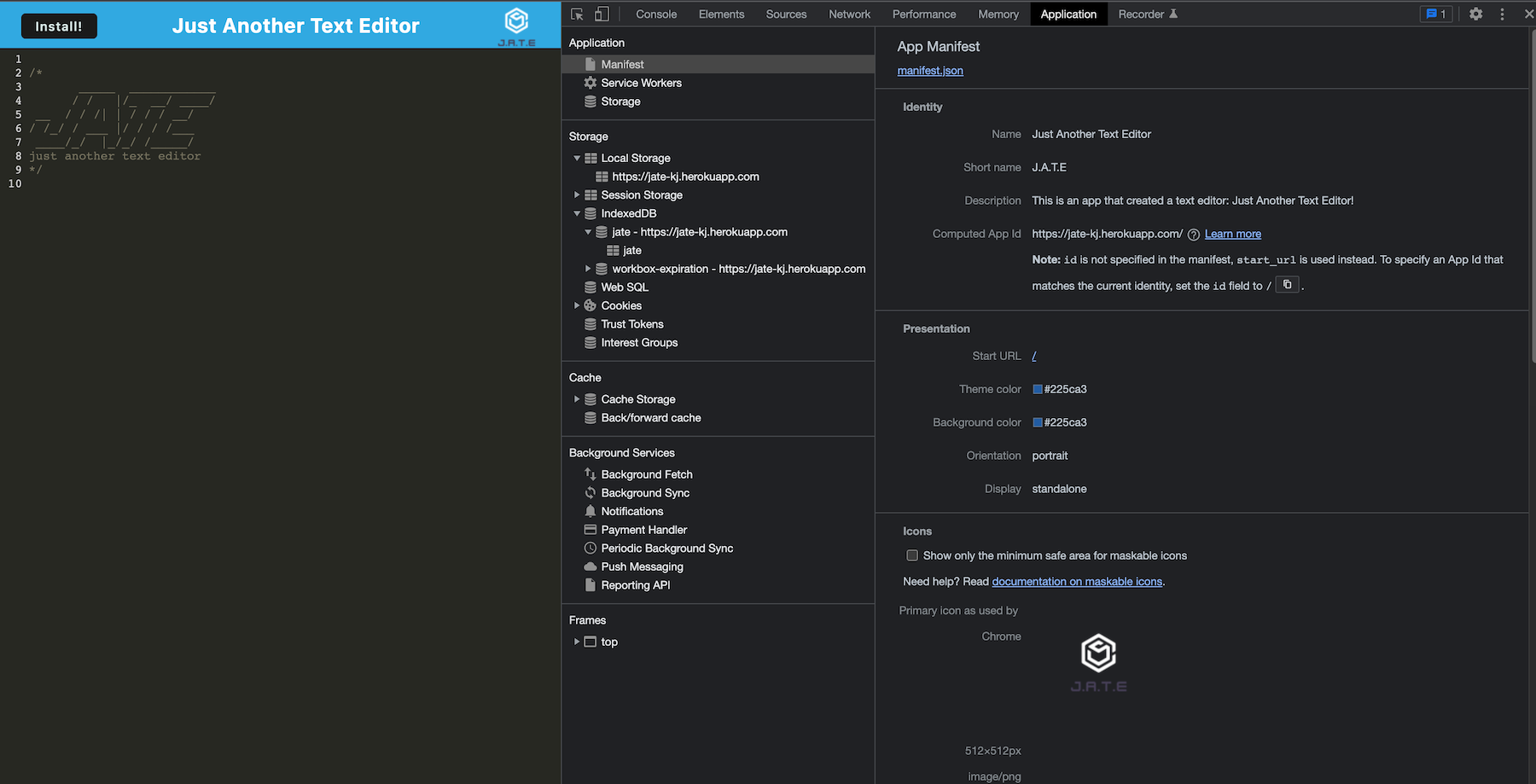Open Background Sync service
The image size is (1536, 784).
click(644, 493)
